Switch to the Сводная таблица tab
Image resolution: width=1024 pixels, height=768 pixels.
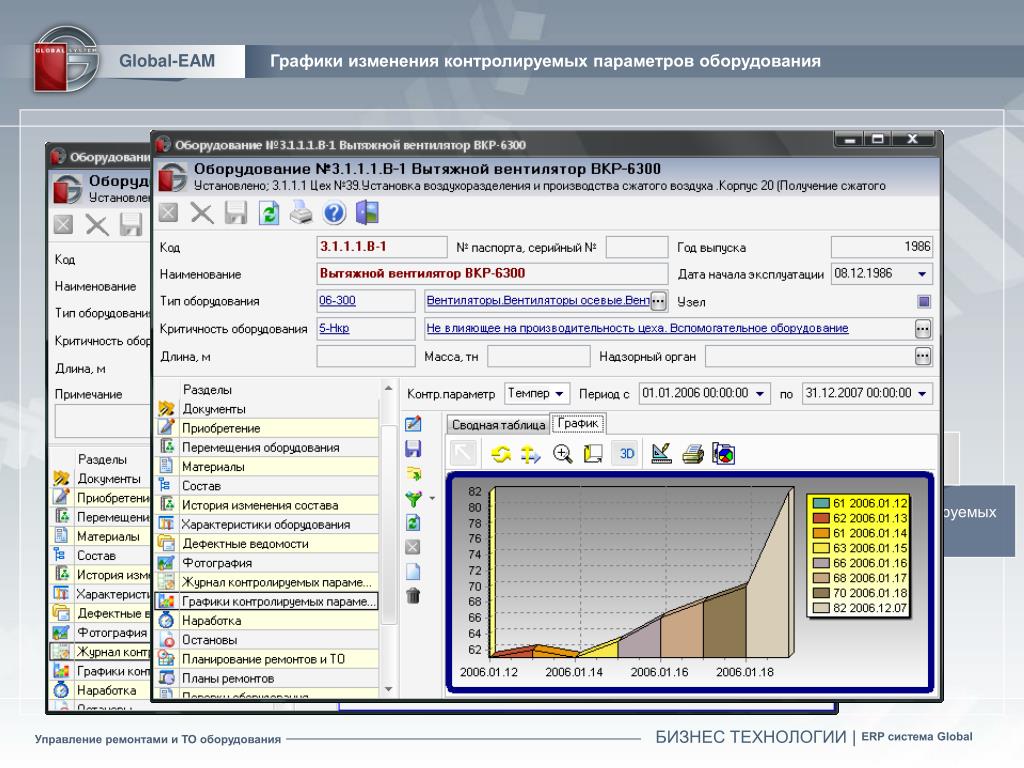(498, 425)
